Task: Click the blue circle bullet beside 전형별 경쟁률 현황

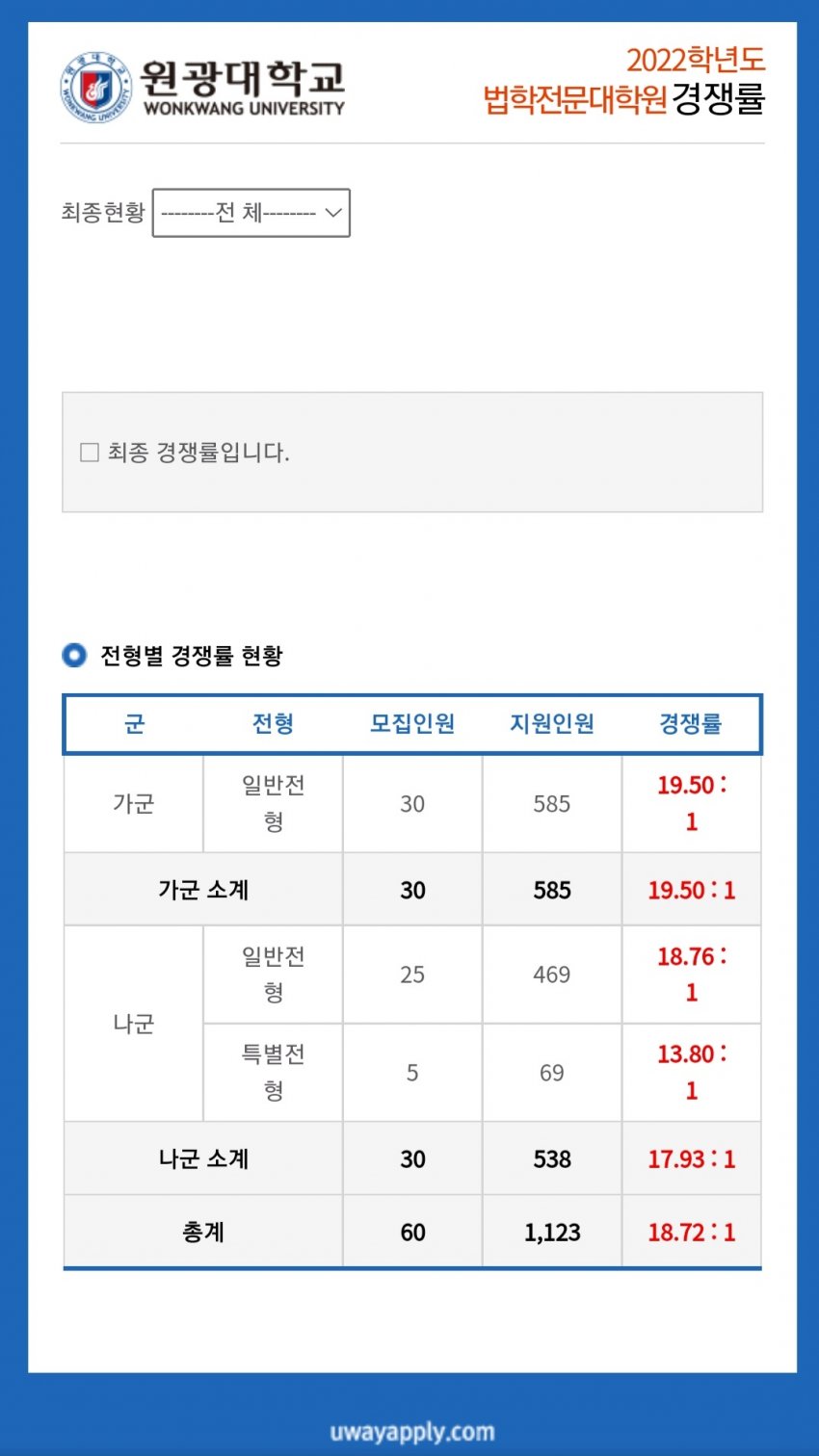Action: pyautogui.click(x=74, y=656)
